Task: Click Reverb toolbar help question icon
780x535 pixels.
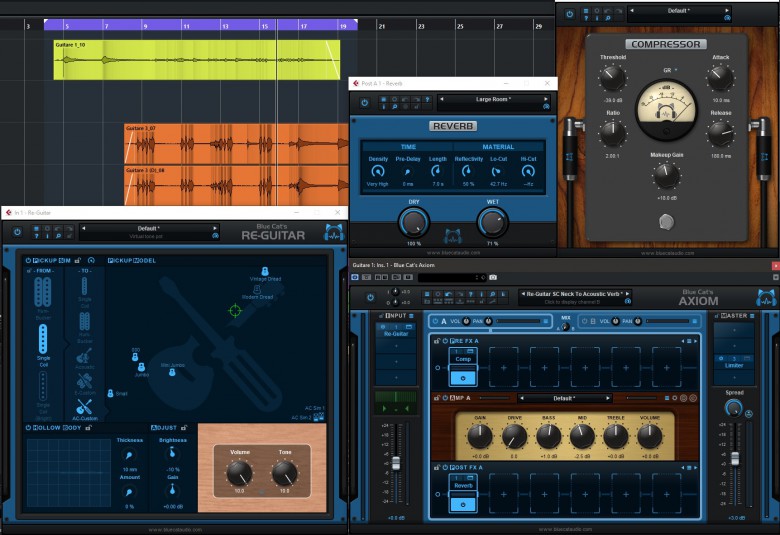Action: [x=427, y=100]
